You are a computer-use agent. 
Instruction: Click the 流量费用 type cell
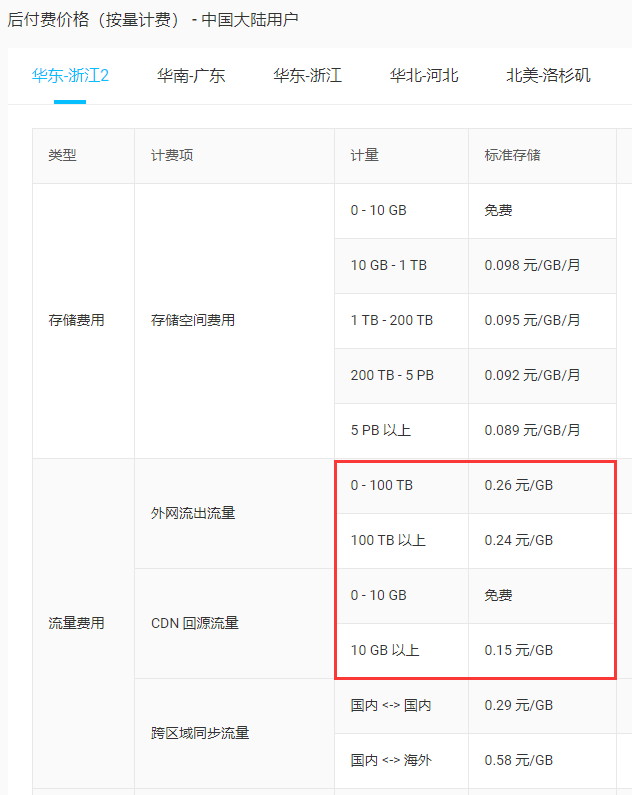[x=76, y=623]
